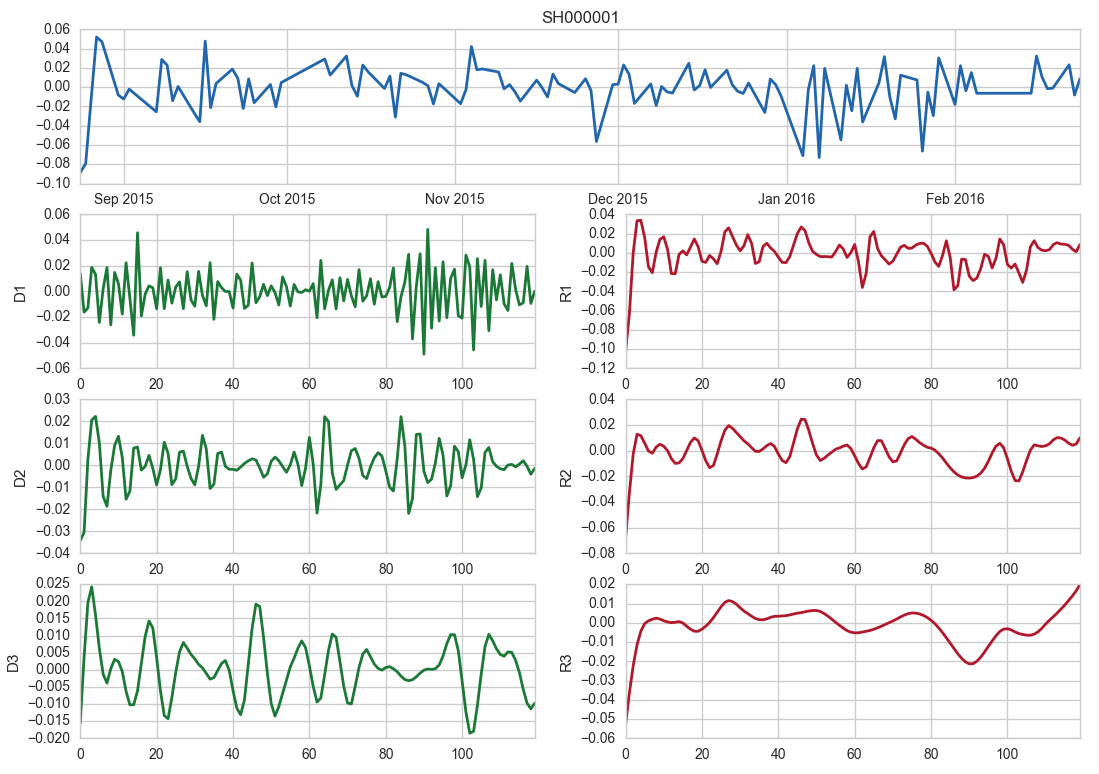Viewport: 1099px width, 774px height.
Task: Click the SH000001 chart title
Action: tap(580, 18)
